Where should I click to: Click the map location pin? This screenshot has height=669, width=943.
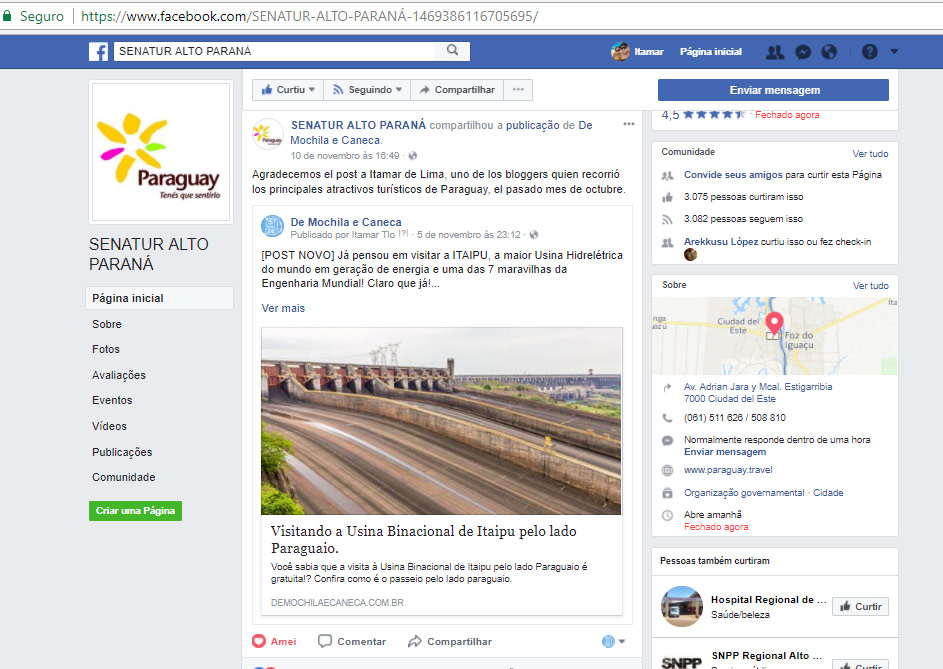774,324
